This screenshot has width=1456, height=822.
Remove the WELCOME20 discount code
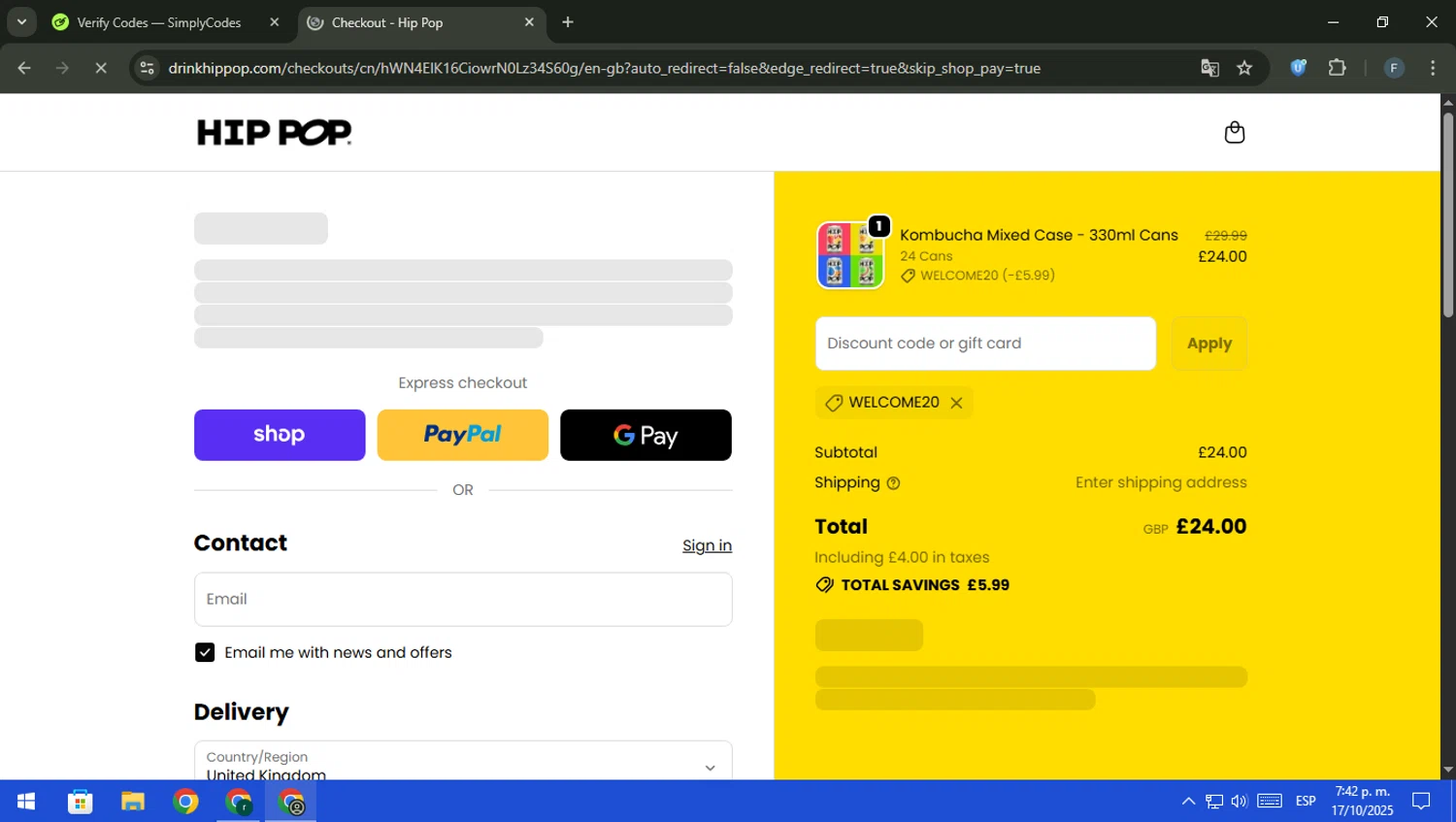(x=956, y=403)
